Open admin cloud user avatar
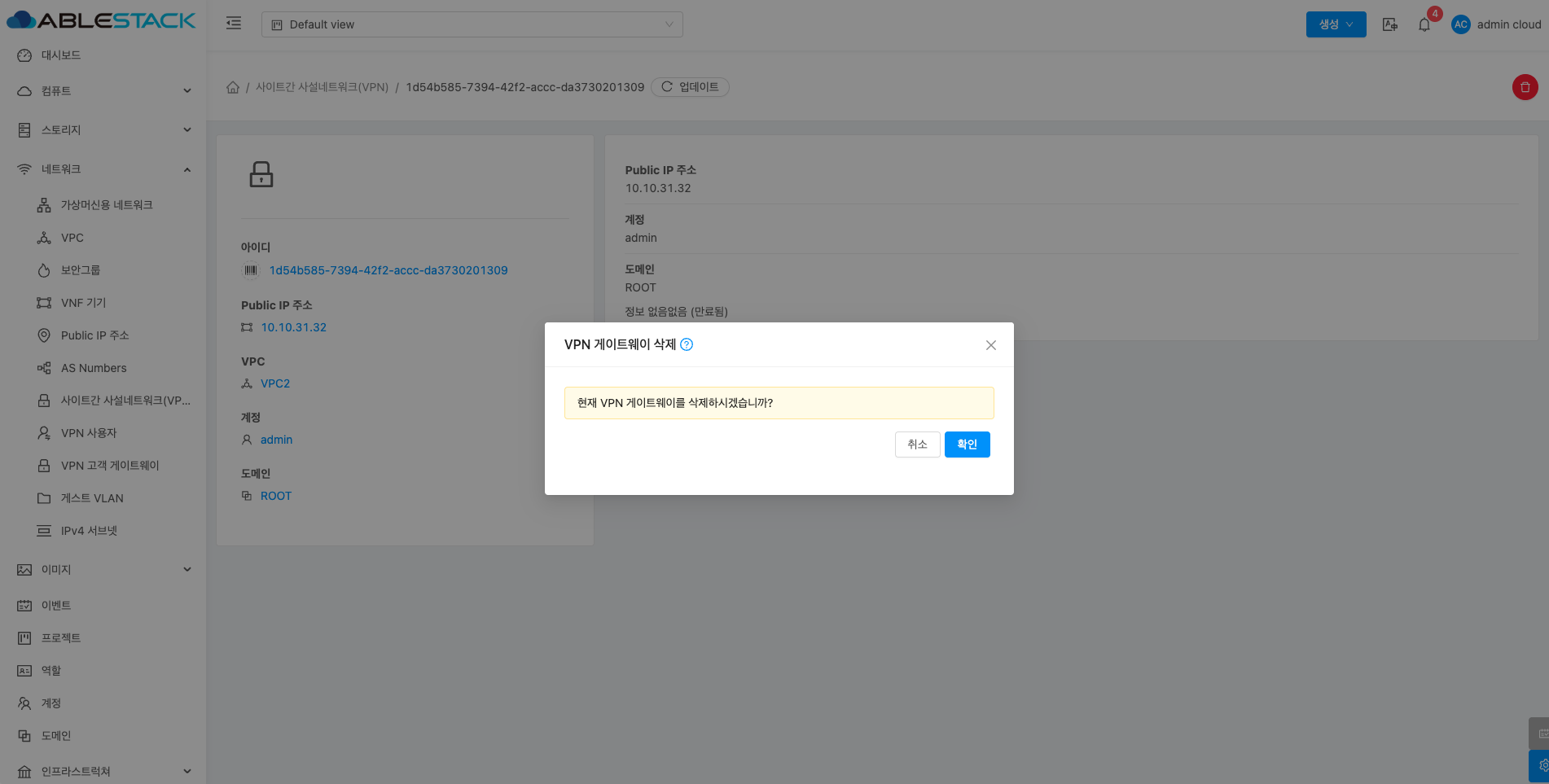The height and width of the screenshot is (784, 1549). pos(1461,24)
